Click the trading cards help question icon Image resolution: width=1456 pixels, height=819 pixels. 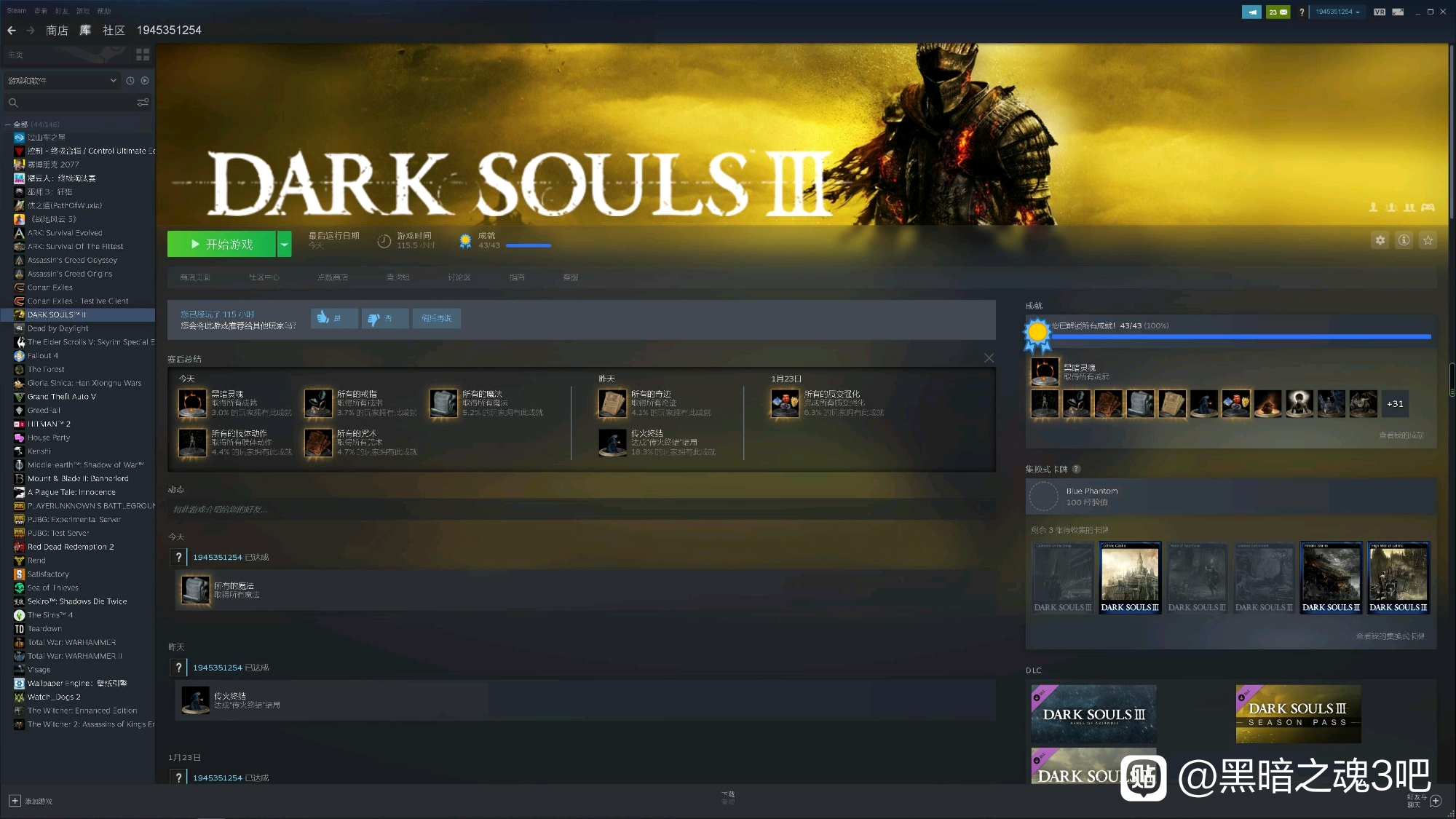(x=1076, y=469)
